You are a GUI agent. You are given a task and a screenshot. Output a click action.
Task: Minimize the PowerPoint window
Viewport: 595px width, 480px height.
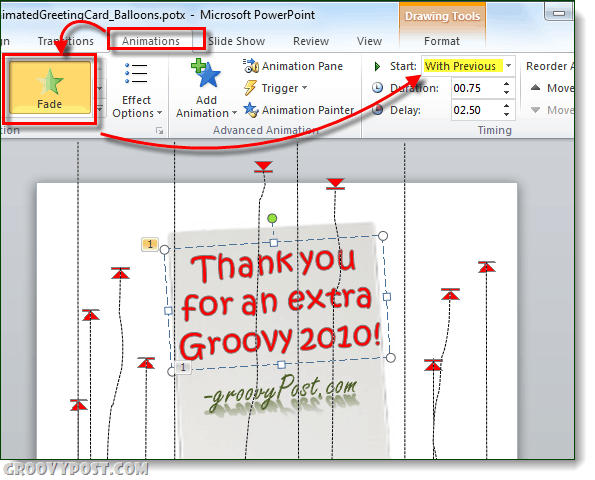coord(559,14)
